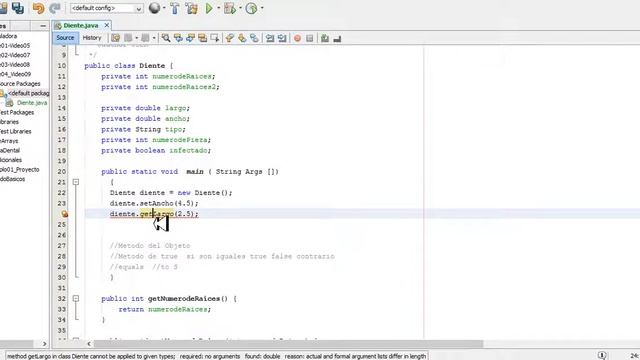The image size is (640, 360).
Task: Start macro recording with red circle
Action: pos(297,38)
